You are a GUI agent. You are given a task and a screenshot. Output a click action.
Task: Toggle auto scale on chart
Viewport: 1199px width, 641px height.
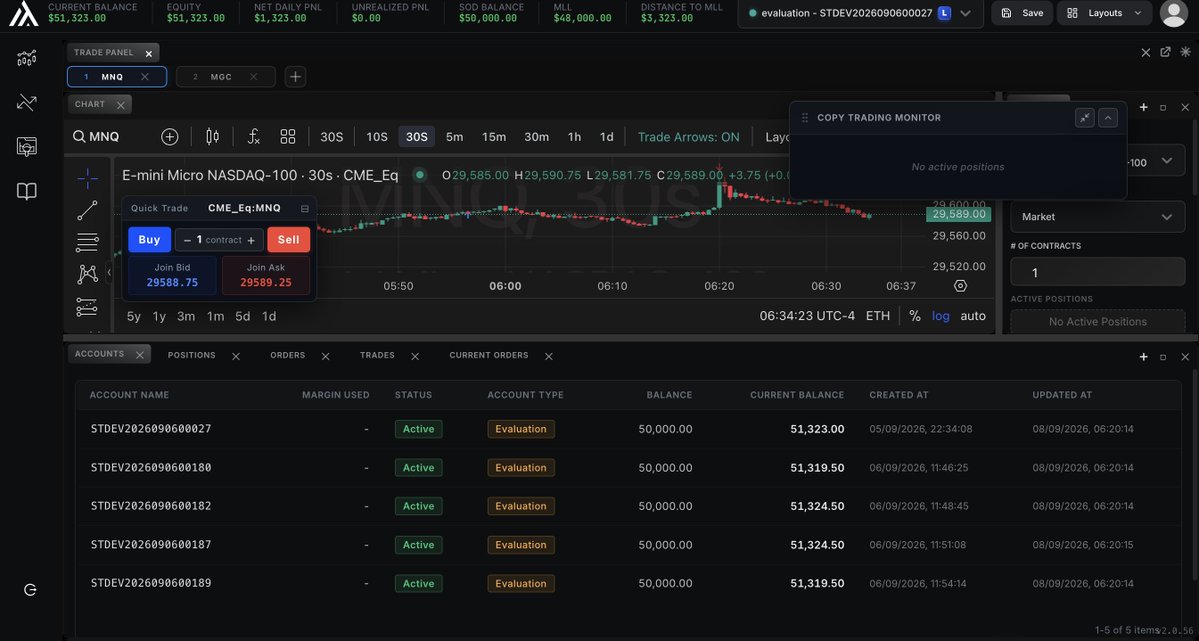(x=973, y=316)
